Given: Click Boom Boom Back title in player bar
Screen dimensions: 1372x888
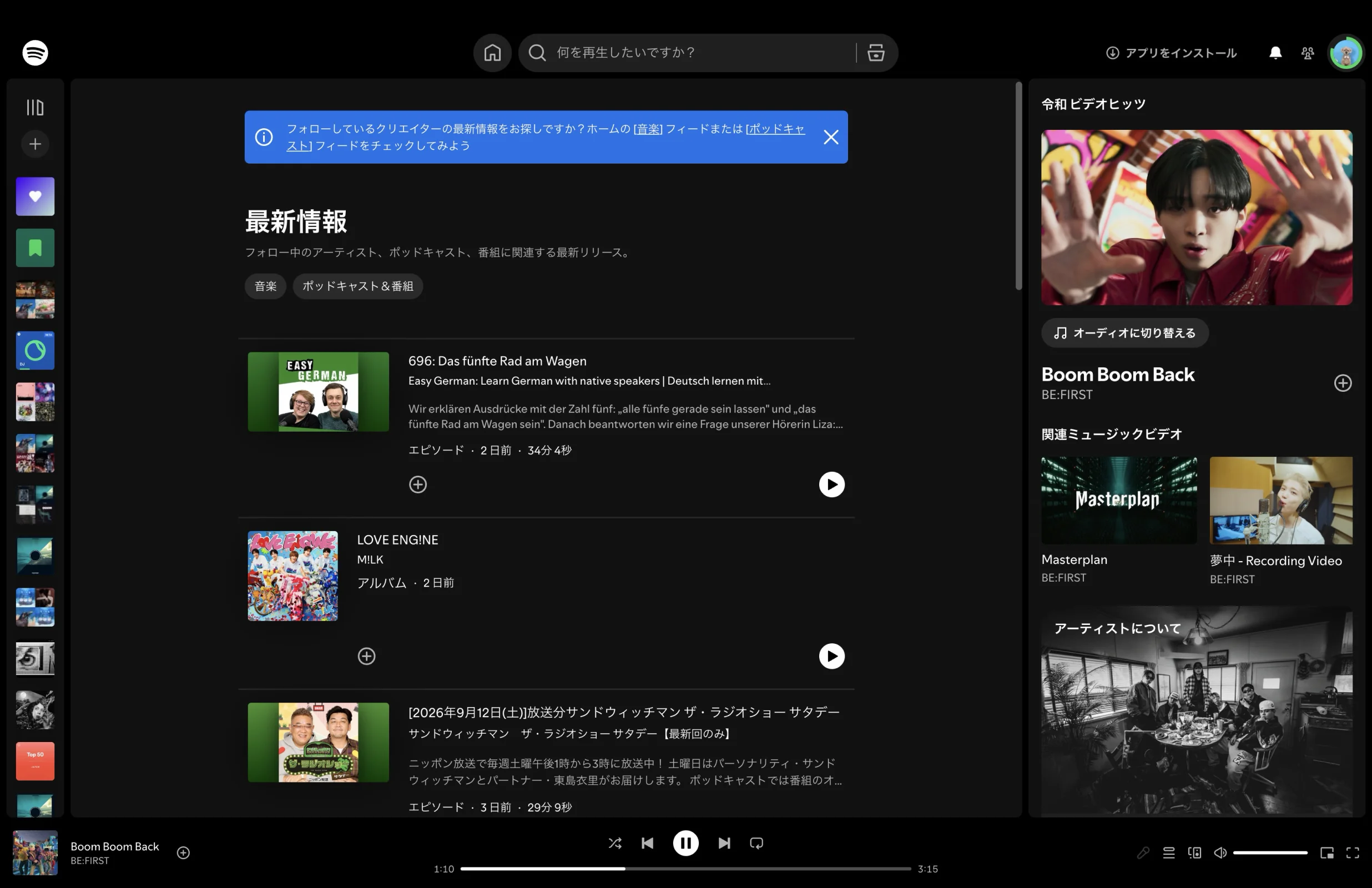Looking at the screenshot, I should [115, 846].
